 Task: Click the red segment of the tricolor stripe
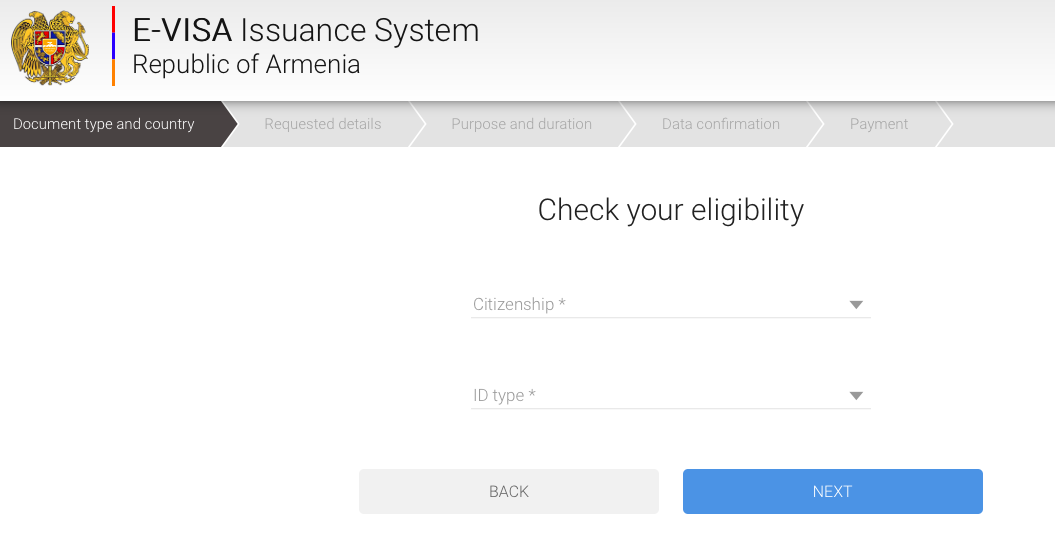click(113, 18)
